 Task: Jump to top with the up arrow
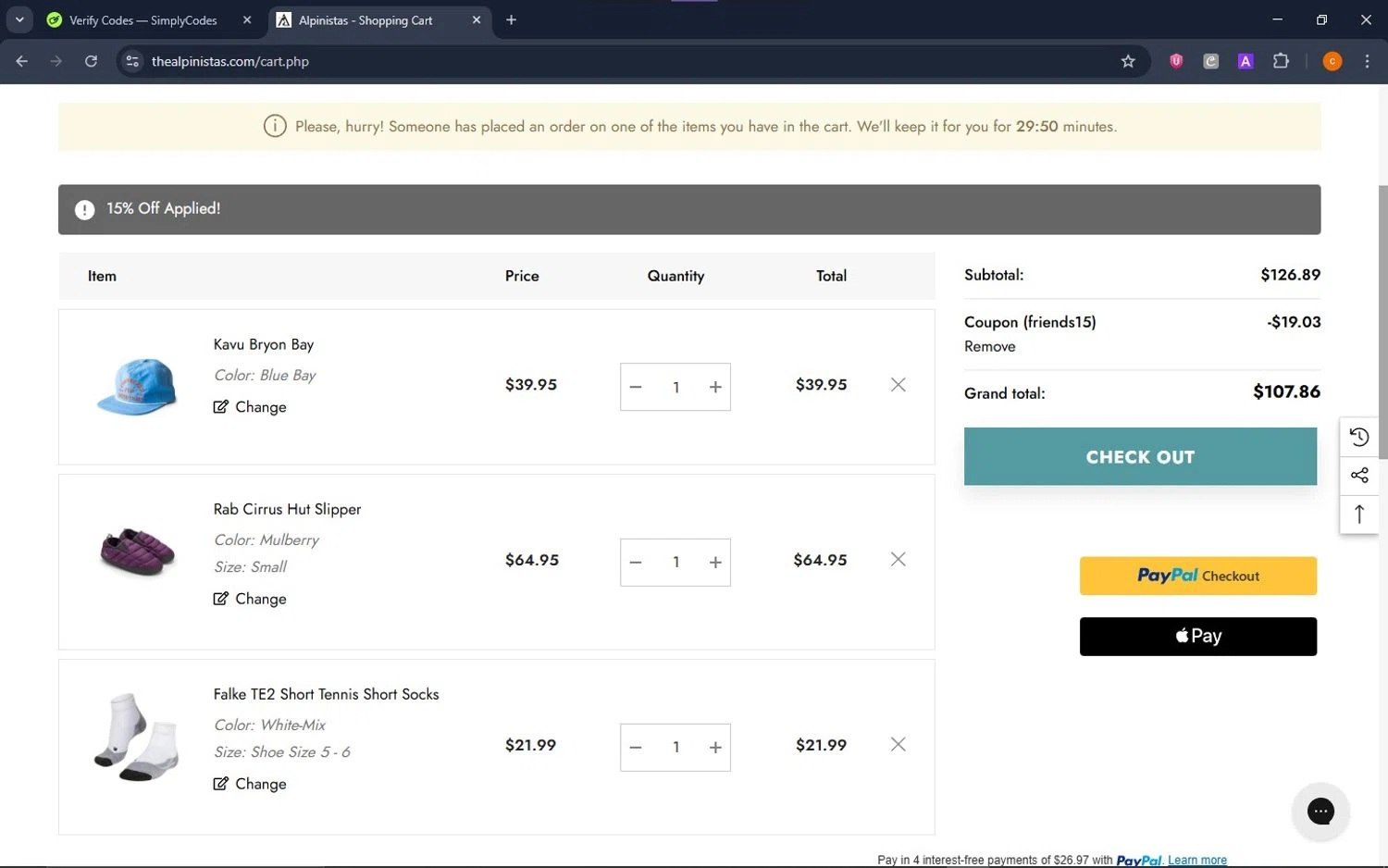tap(1359, 515)
